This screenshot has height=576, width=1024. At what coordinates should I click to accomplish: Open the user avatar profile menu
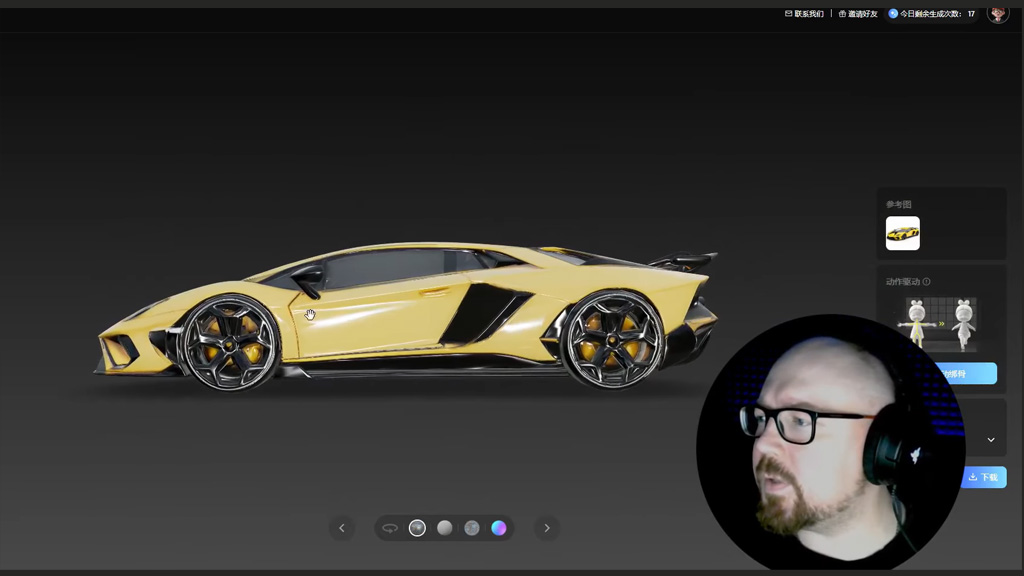[x=997, y=13]
